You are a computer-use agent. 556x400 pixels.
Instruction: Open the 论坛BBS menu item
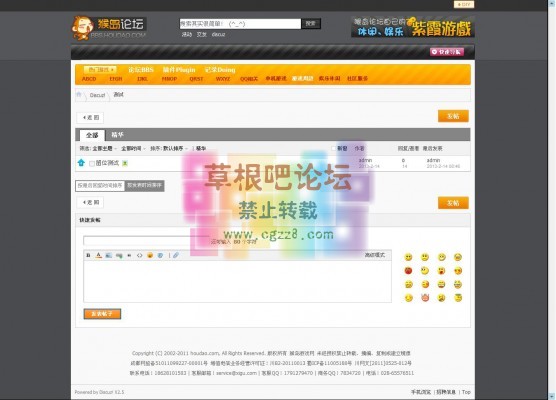click(141, 70)
